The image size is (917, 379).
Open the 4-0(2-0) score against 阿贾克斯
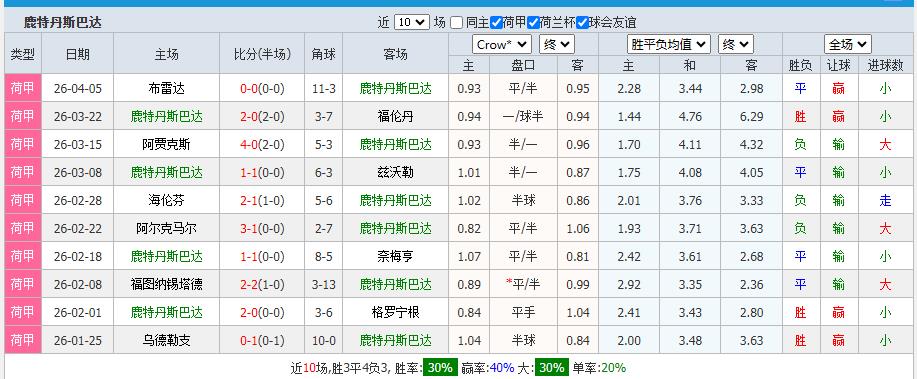(262, 144)
